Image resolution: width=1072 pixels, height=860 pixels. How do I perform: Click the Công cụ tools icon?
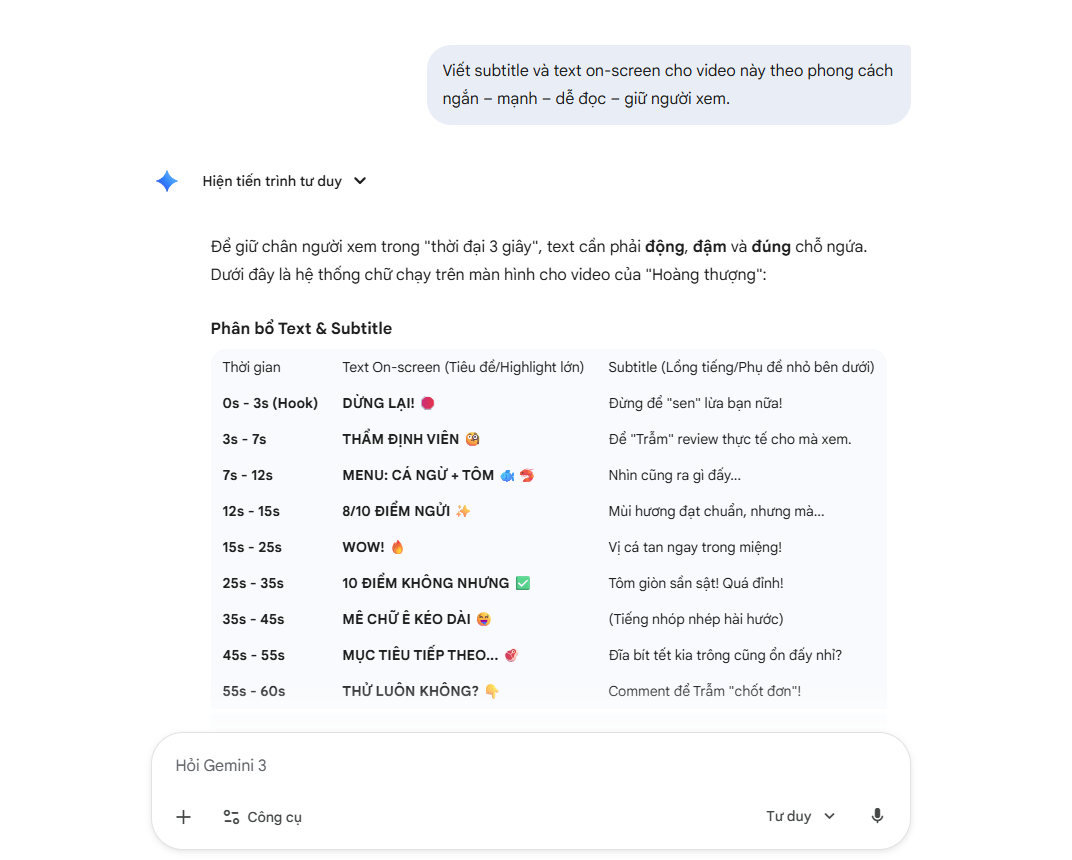(x=231, y=817)
